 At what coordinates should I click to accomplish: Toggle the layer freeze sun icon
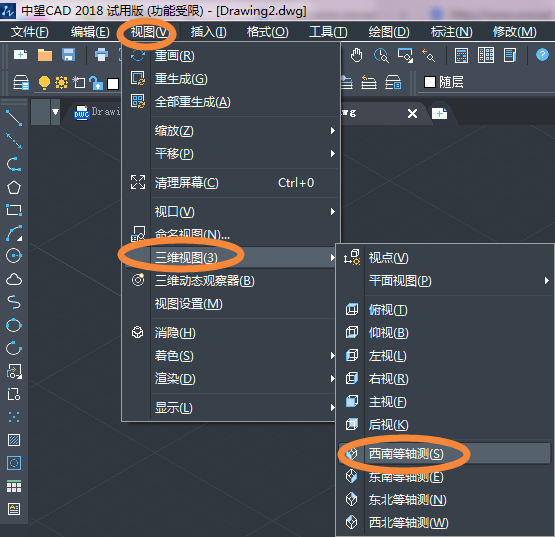click(x=61, y=82)
